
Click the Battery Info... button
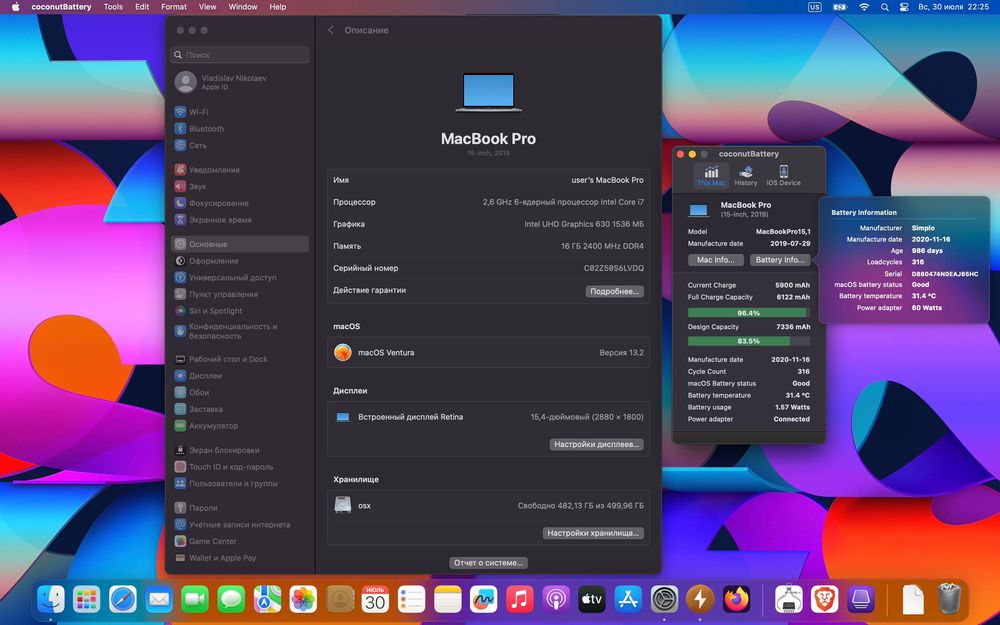pos(779,260)
